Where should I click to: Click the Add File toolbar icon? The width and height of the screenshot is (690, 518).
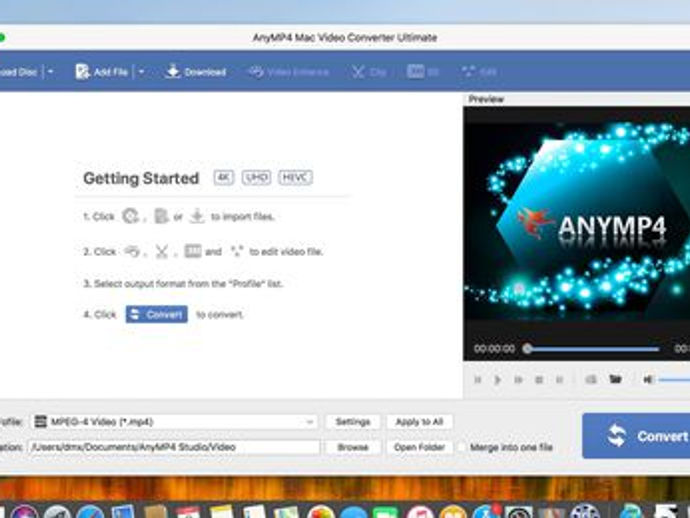click(x=82, y=71)
